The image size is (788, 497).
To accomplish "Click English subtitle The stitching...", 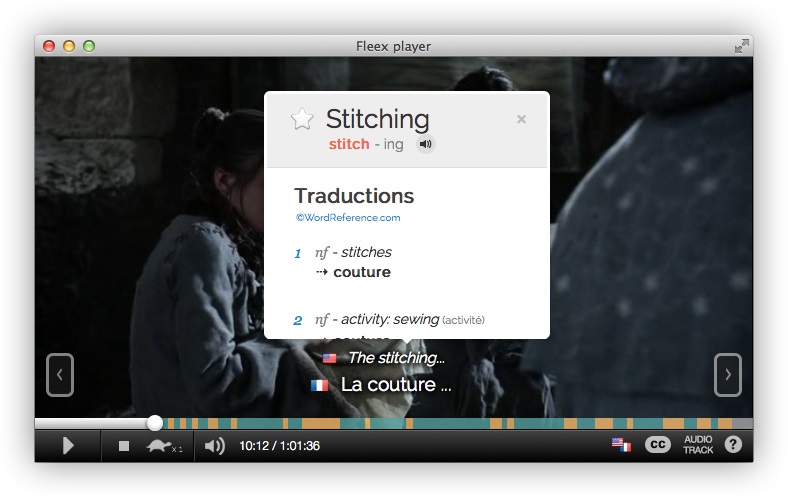I will [396, 358].
